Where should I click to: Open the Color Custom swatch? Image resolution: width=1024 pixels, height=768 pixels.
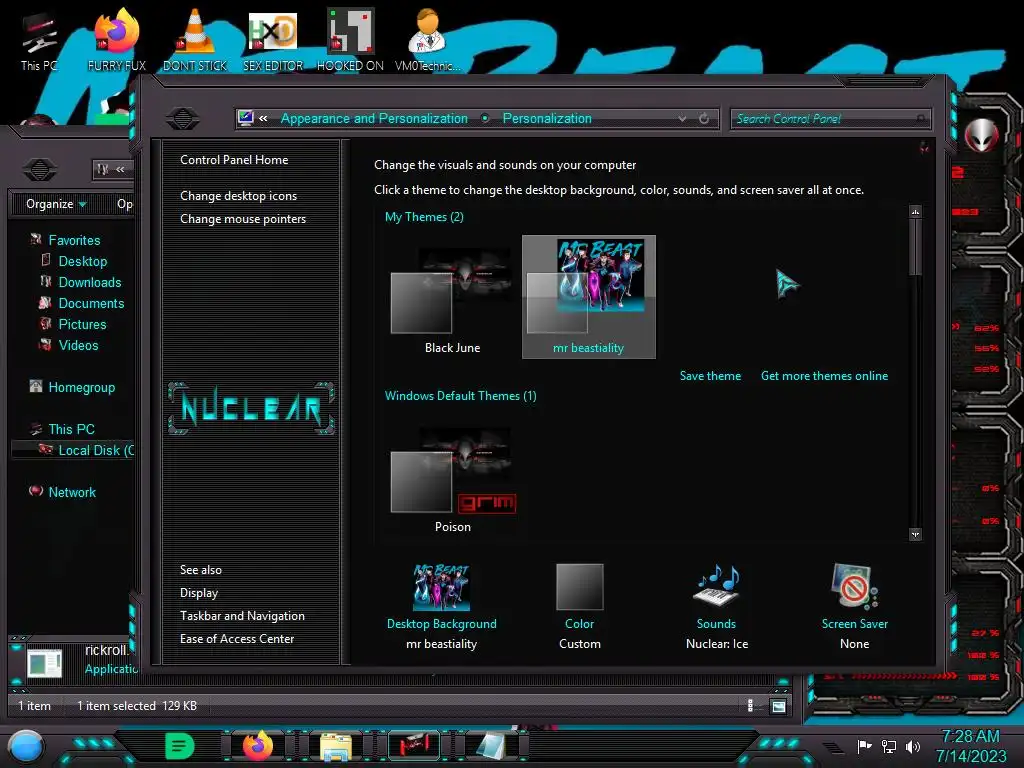tap(579, 587)
